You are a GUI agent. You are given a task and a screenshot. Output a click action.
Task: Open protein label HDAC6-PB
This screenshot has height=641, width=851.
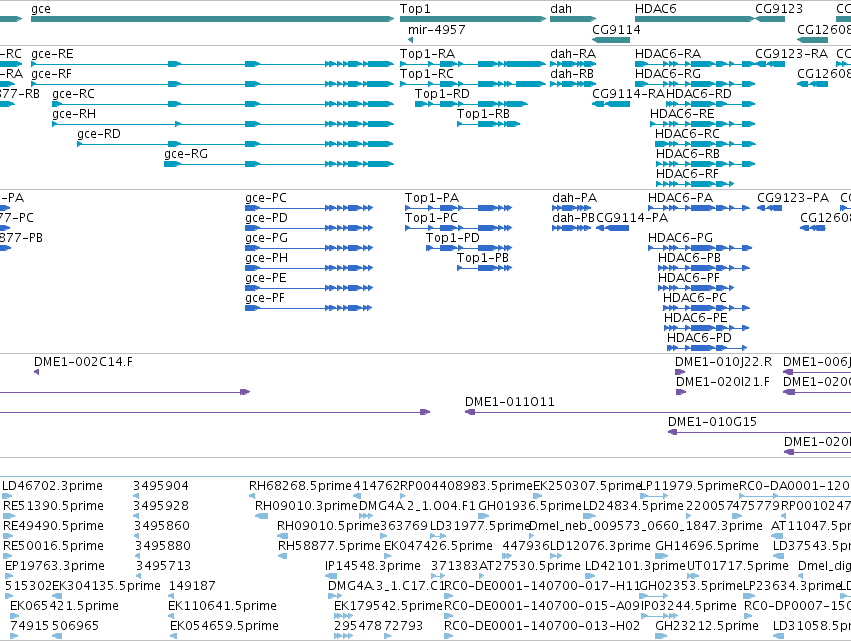click(689, 258)
